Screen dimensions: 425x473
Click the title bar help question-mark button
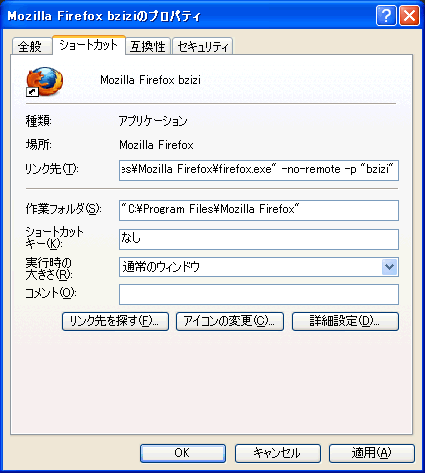tap(386, 16)
